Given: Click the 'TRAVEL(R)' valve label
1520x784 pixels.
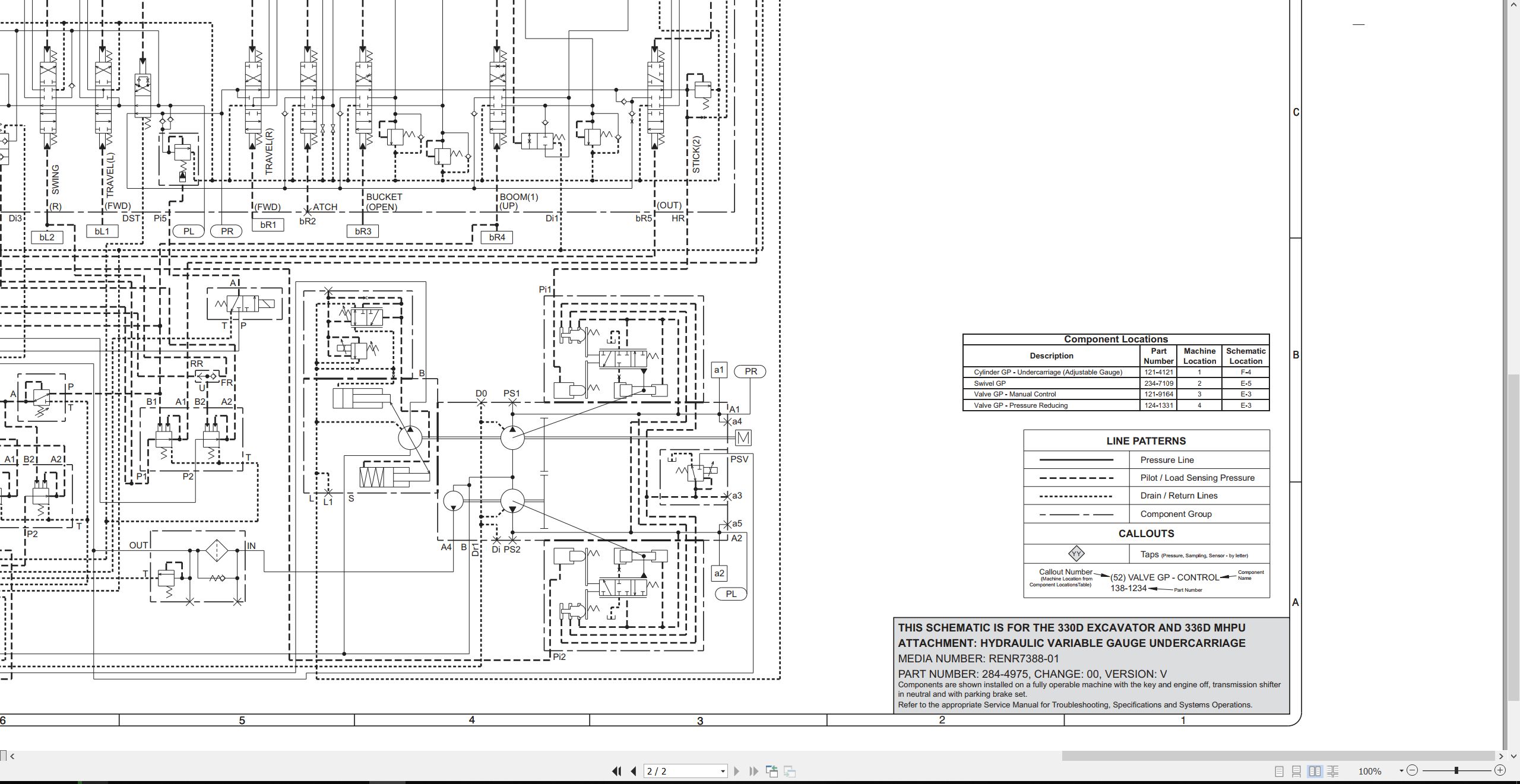Looking at the screenshot, I should 269,151.
